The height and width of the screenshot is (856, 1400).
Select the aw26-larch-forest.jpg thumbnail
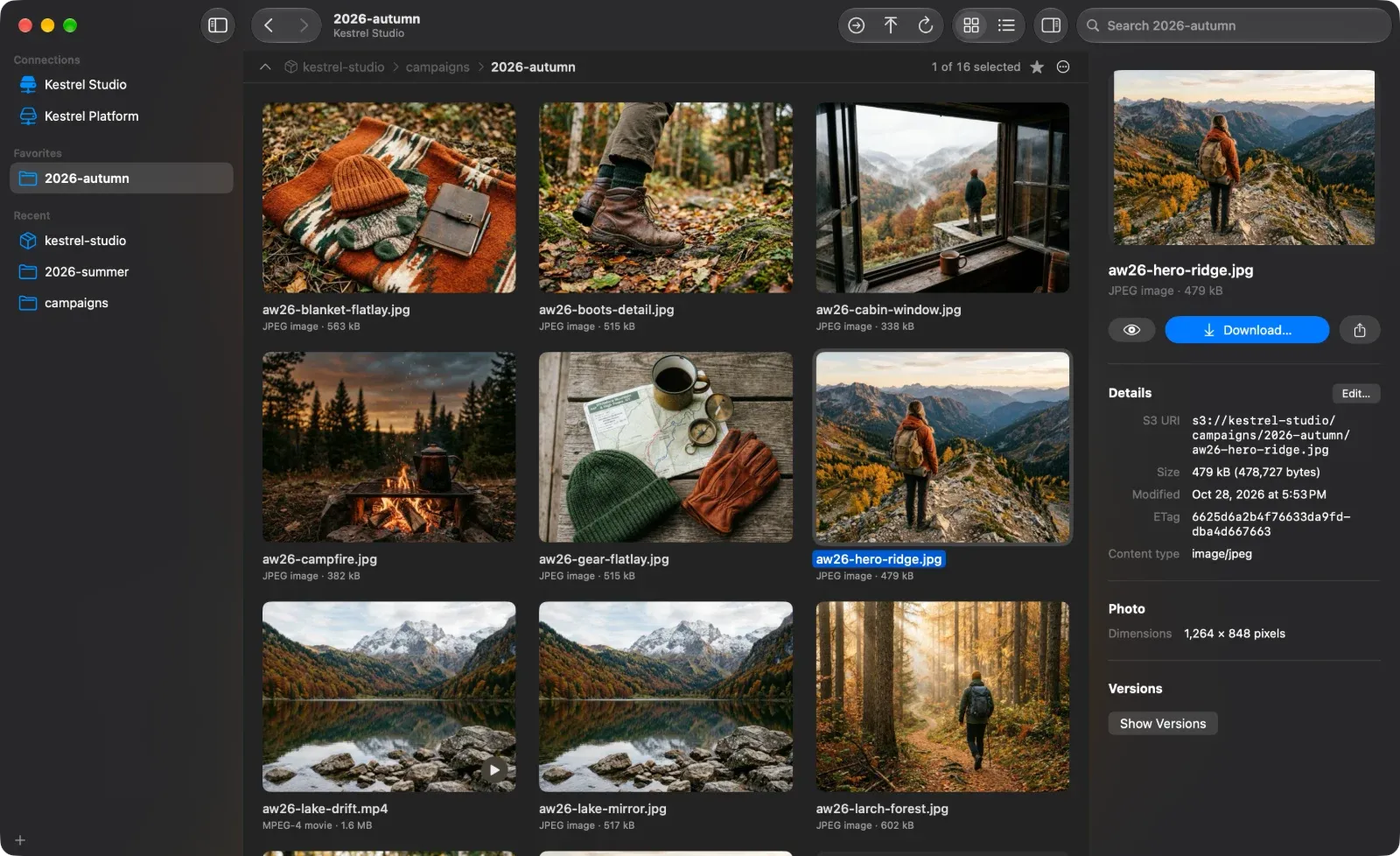point(942,697)
